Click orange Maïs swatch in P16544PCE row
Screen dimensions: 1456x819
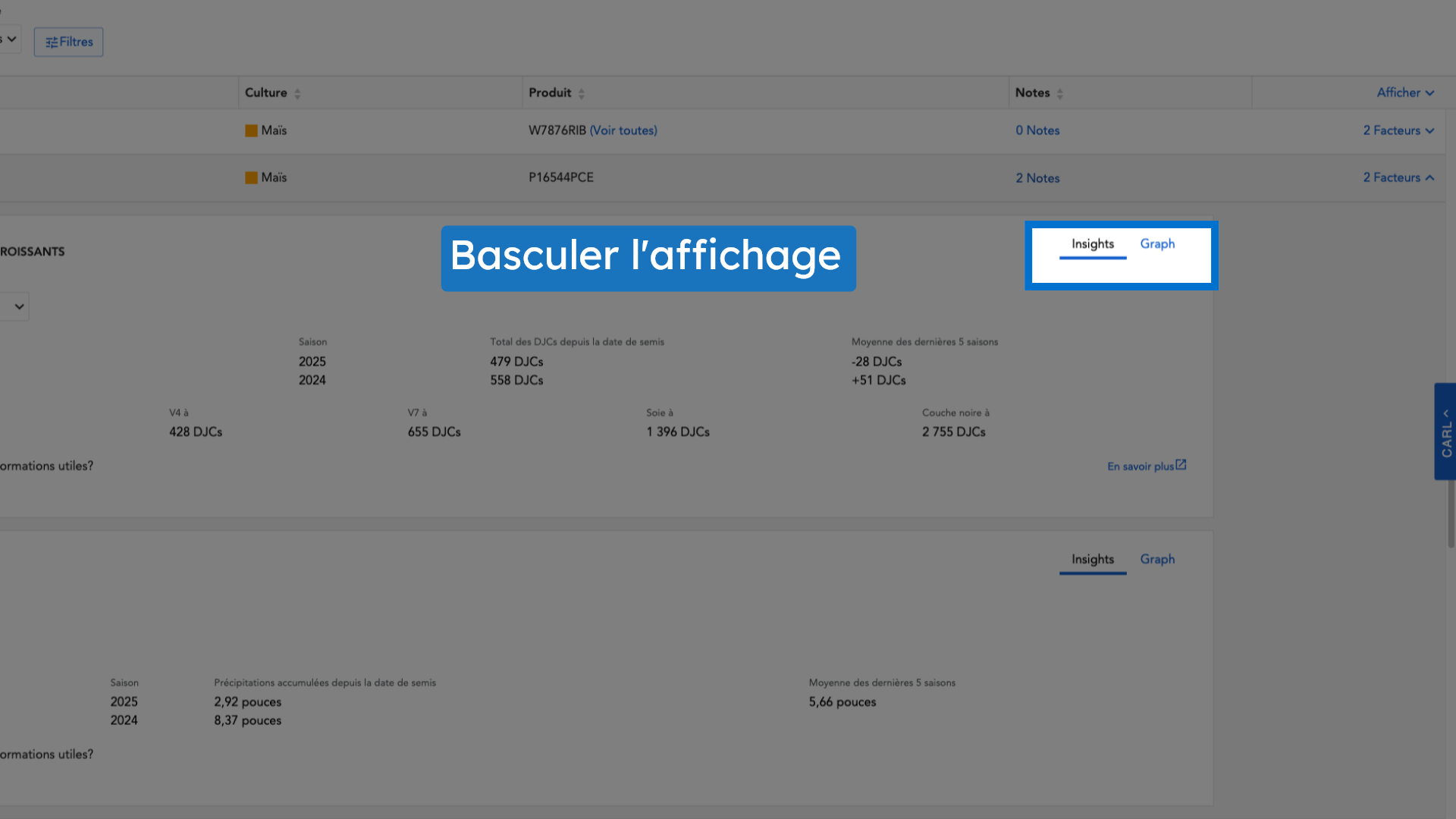(251, 177)
